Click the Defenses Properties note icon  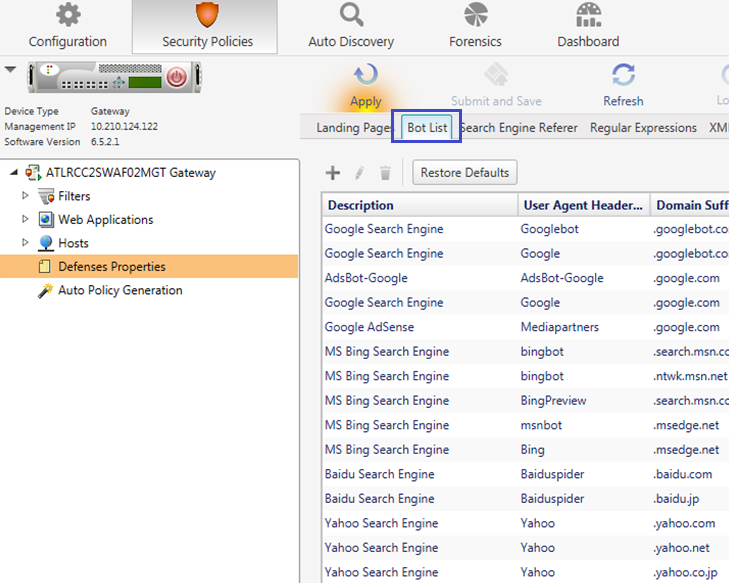(x=45, y=266)
